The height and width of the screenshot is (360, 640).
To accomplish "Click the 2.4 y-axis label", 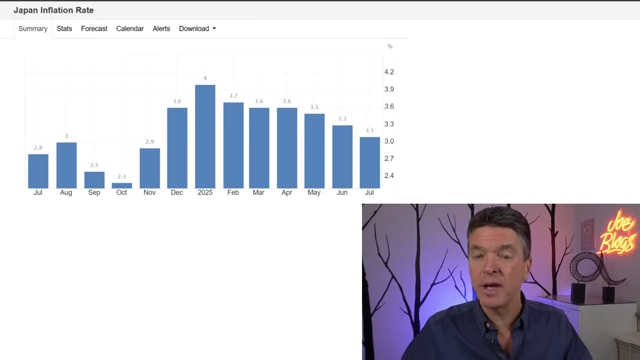I will (x=389, y=176).
